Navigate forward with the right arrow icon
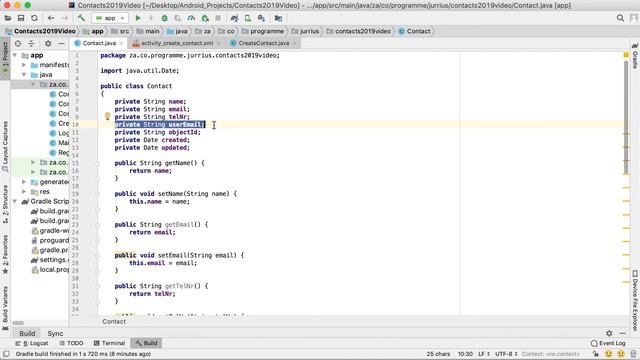The width and height of the screenshot is (640, 360). (x=64, y=18)
